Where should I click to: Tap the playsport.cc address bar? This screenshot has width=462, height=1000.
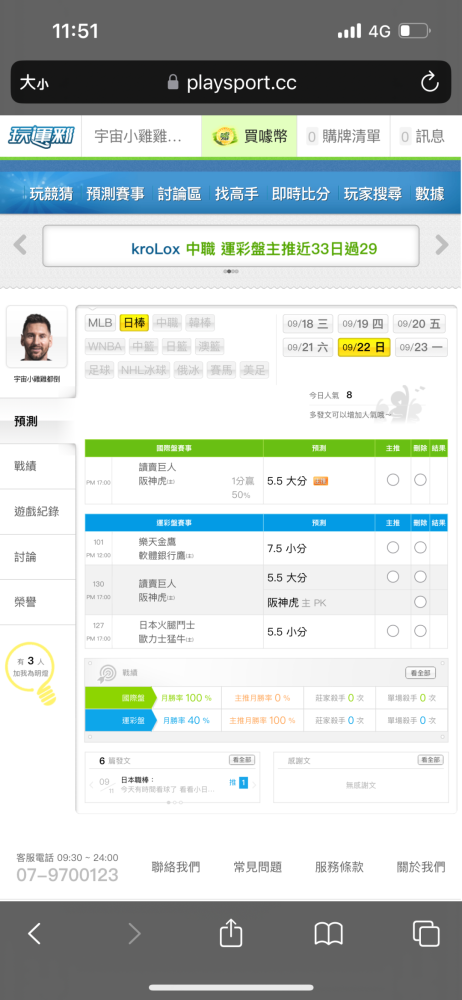(x=231, y=82)
